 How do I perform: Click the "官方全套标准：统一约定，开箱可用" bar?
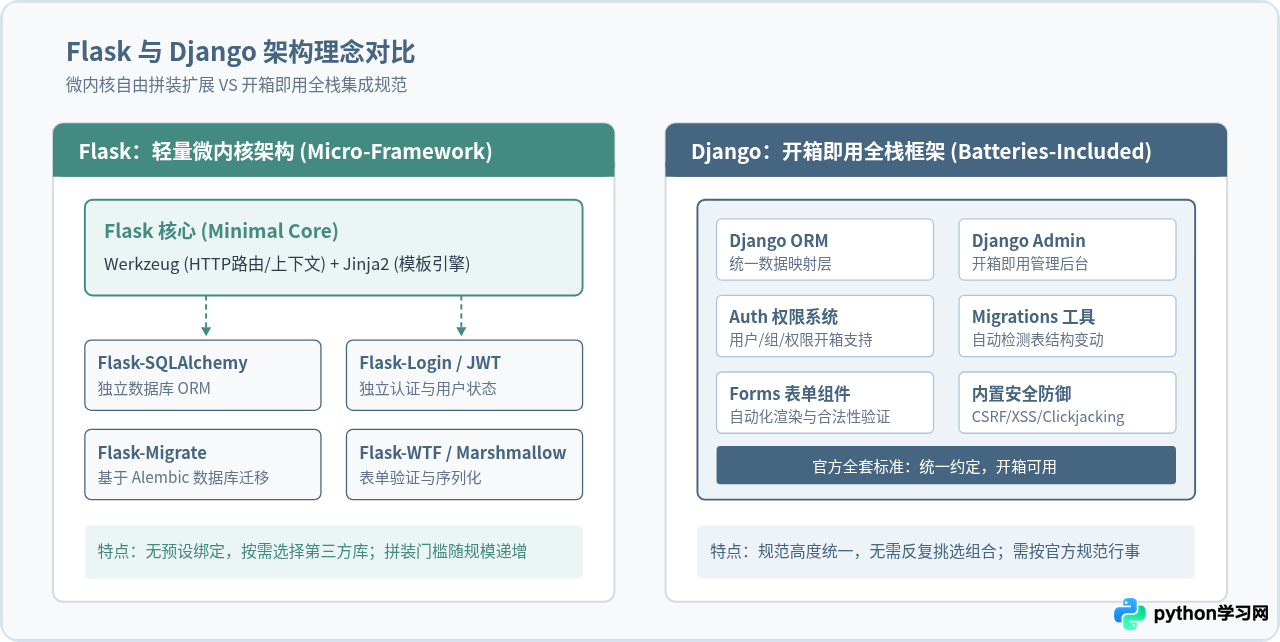tap(946, 466)
